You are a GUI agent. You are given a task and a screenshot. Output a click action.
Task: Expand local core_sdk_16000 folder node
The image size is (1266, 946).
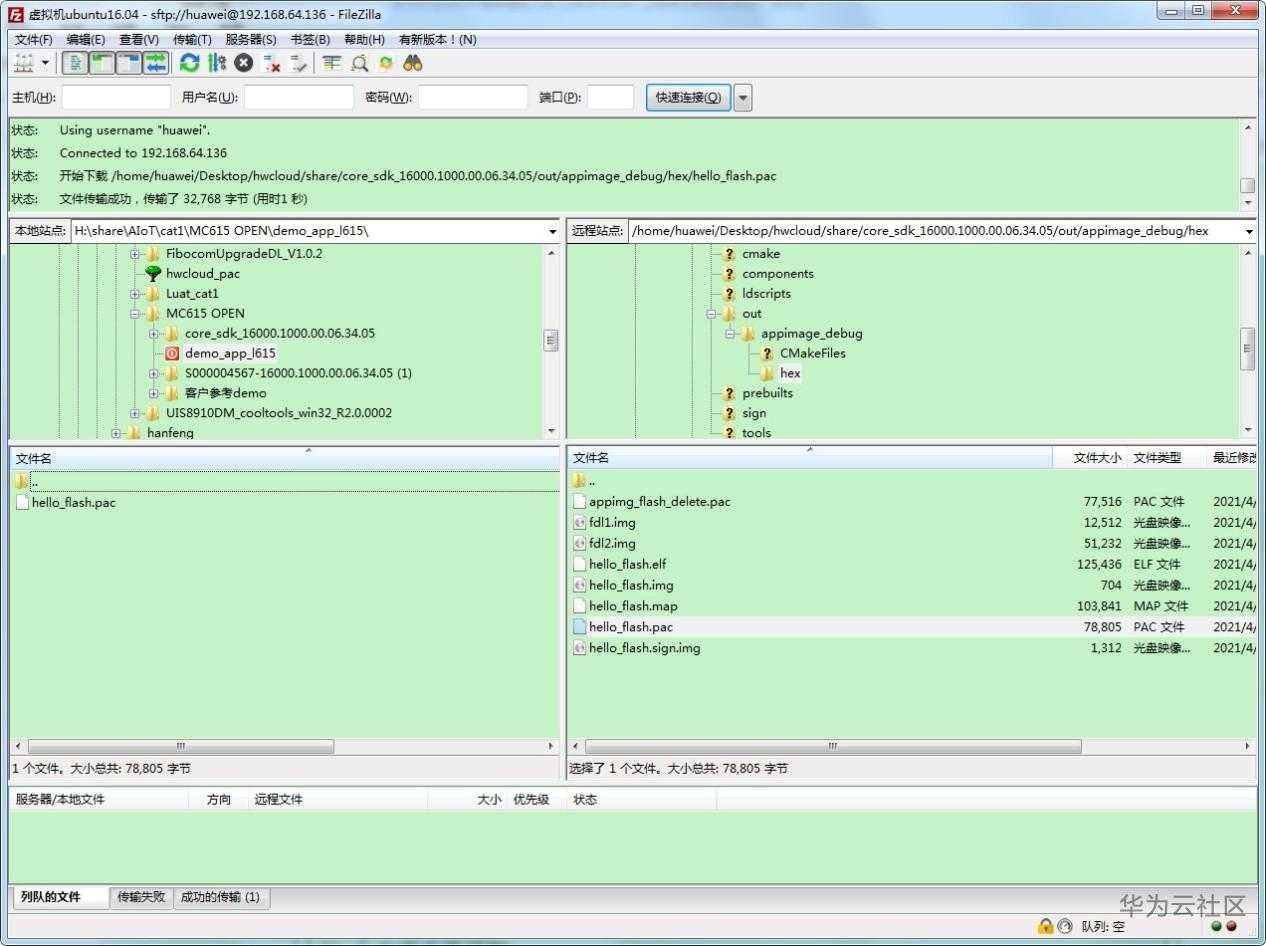click(x=154, y=334)
